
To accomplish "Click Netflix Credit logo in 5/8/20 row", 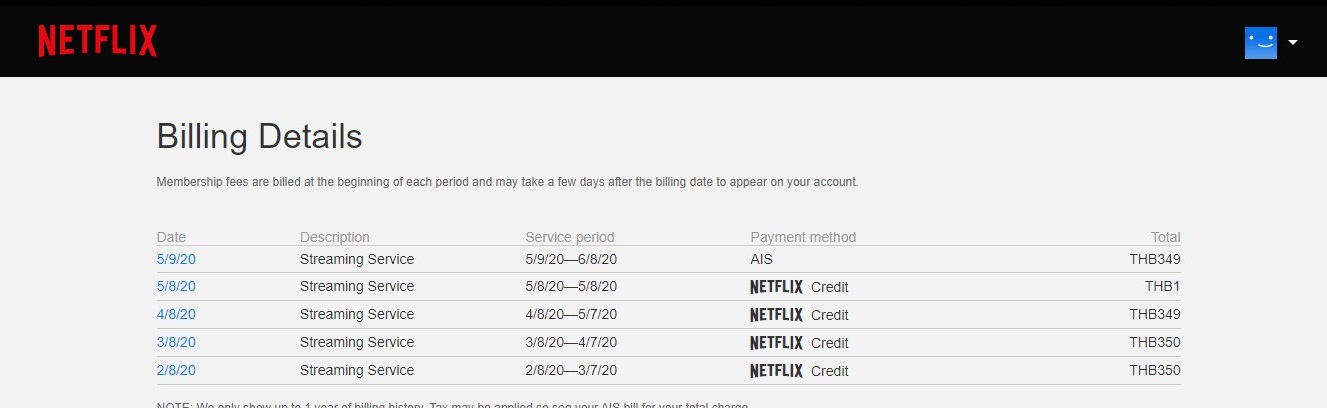I will click(x=776, y=287).
